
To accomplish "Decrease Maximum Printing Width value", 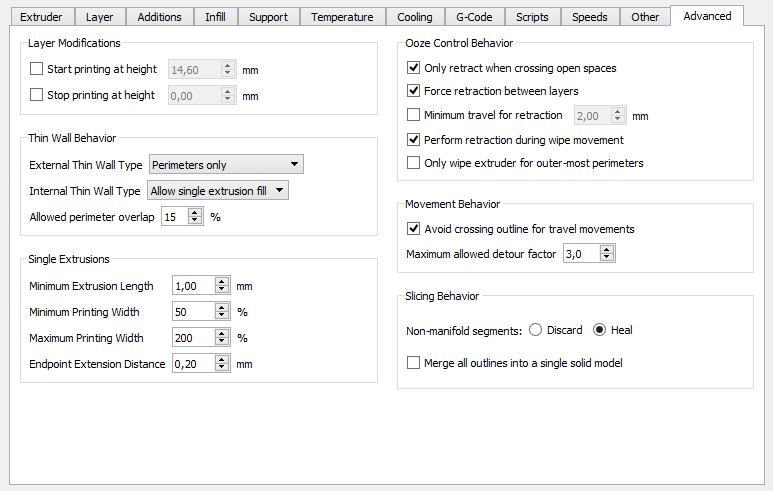I will [x=223, y=342].
